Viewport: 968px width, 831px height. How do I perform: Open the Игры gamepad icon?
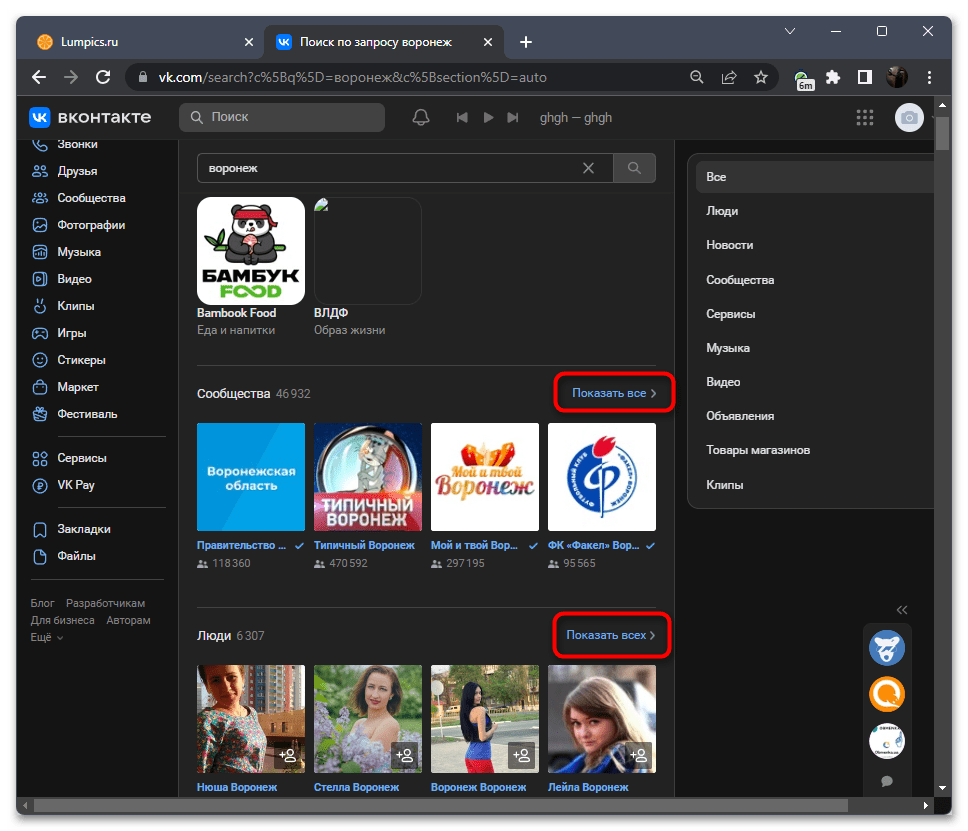pos(40,333)
